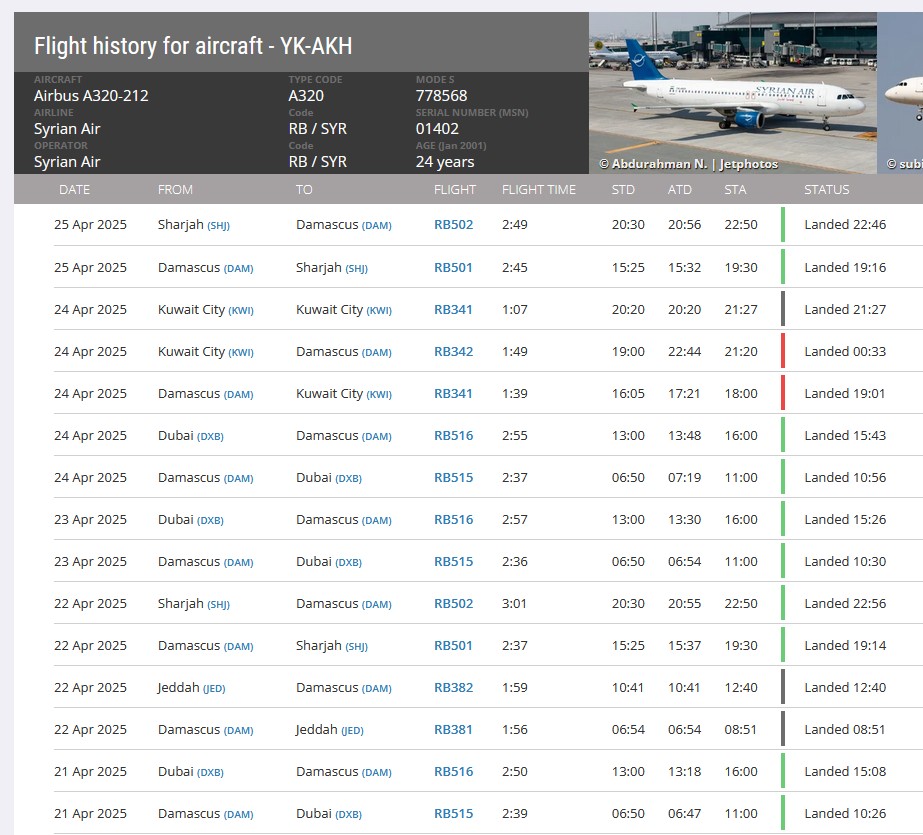
Task: Click the FLIGHT TIME column header
Action: click(538, 190)
